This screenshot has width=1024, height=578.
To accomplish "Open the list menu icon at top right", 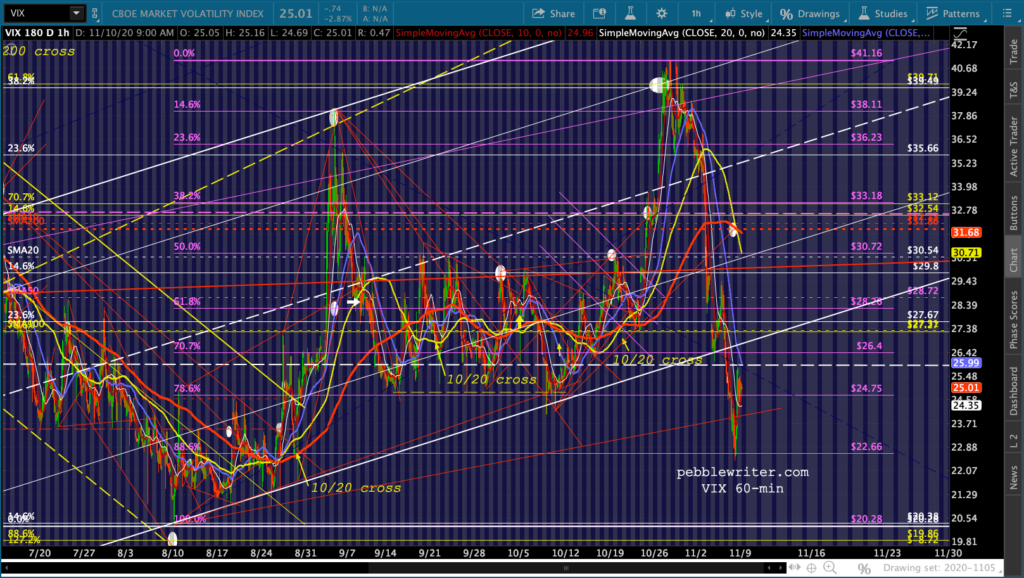I will [x=1006, y=13].
